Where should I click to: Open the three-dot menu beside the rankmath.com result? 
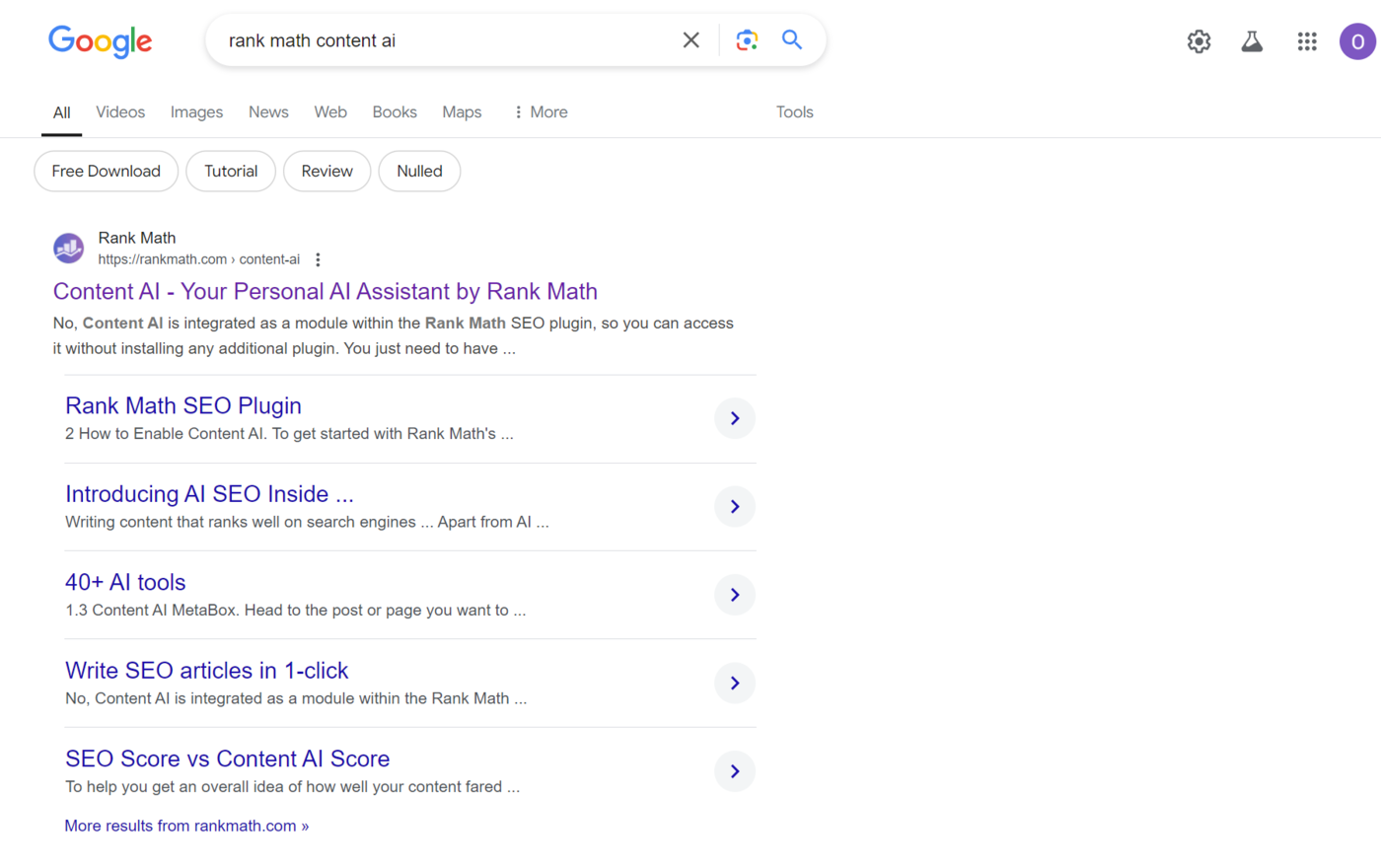tap(318, 258)
